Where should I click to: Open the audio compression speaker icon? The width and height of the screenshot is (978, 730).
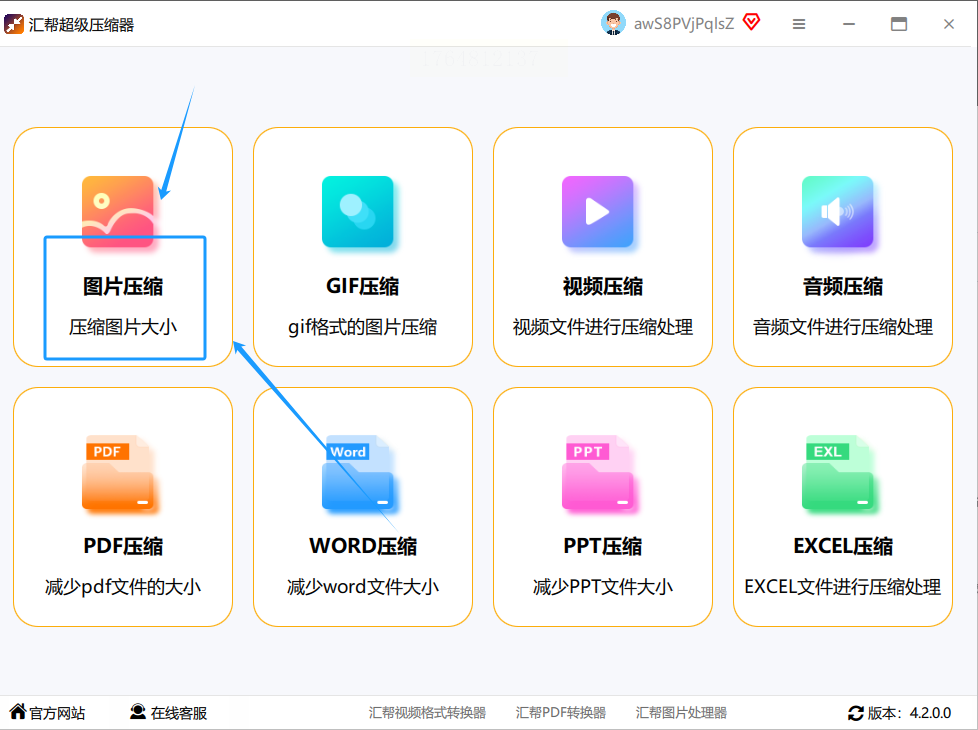[x=838, y=212]
